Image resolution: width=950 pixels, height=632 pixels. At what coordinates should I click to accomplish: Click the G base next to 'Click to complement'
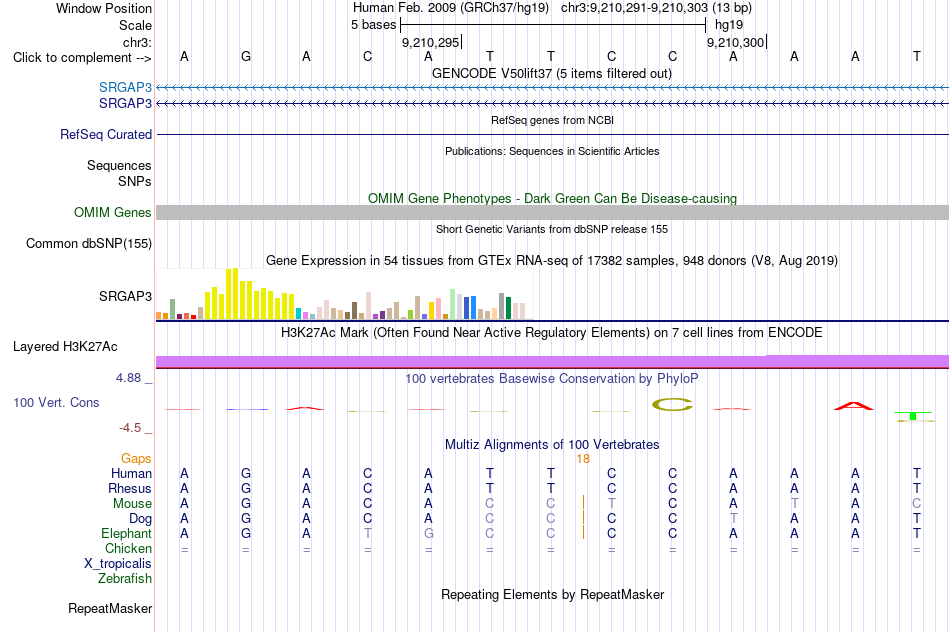[245, 56]
